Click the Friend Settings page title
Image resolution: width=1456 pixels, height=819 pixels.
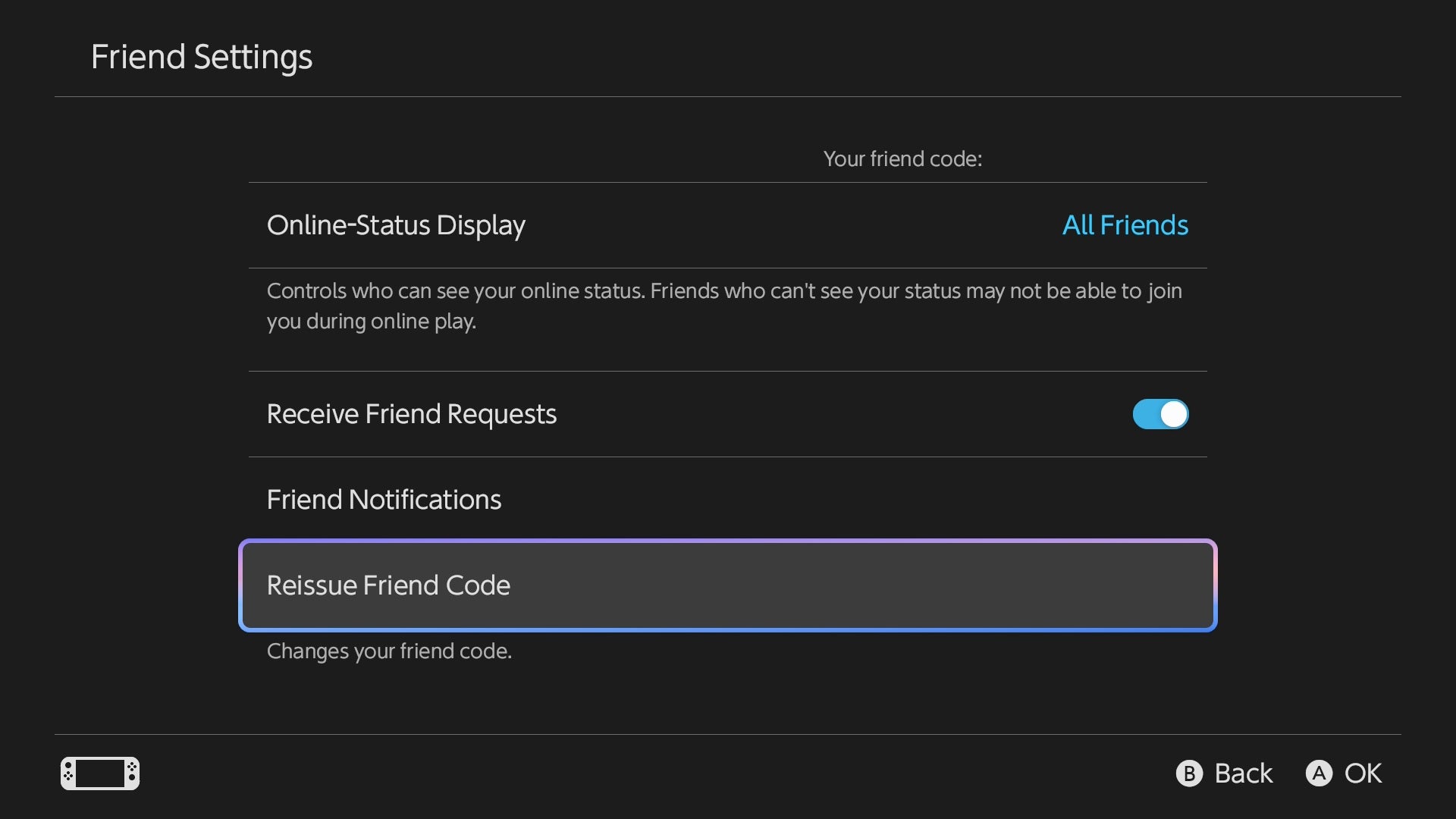pyautogui.click(x=202, y=57)
